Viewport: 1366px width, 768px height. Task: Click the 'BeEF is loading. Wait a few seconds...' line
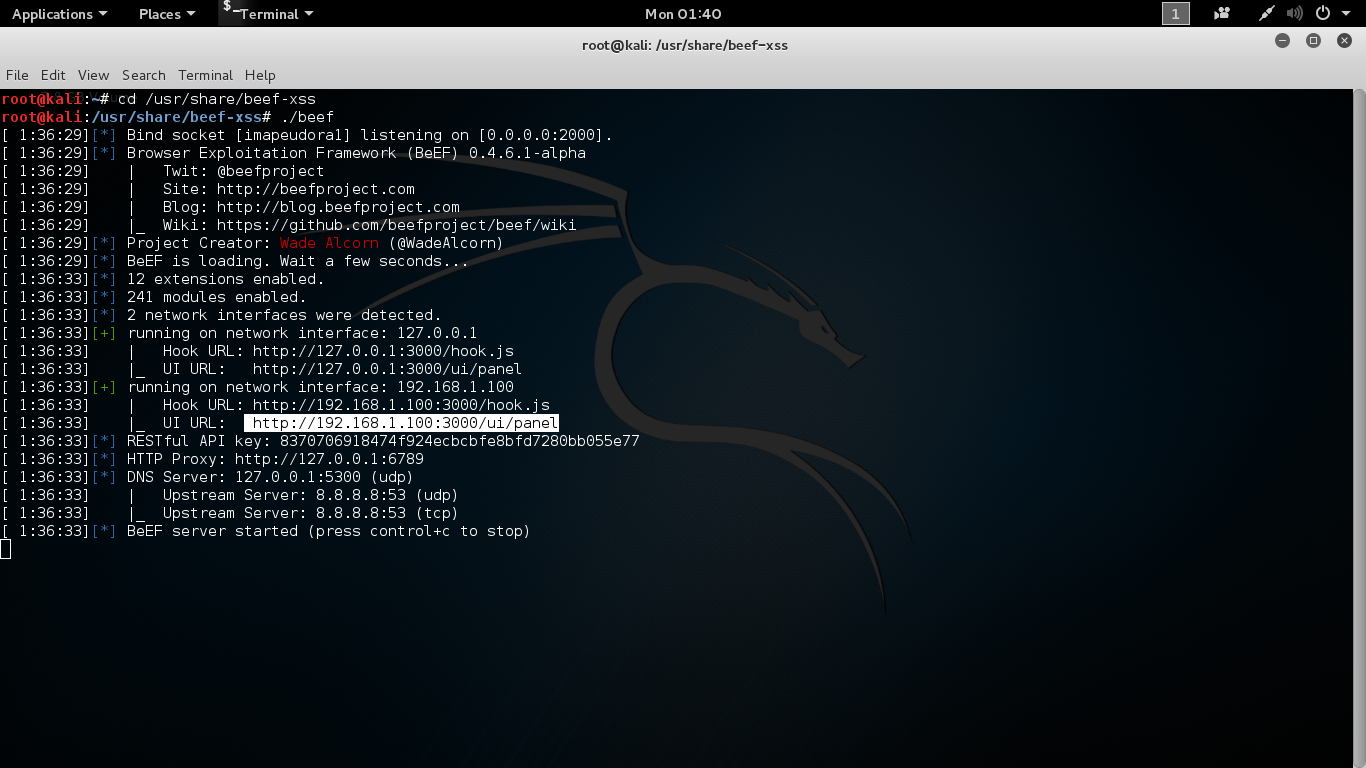click(x=297, y=261)
